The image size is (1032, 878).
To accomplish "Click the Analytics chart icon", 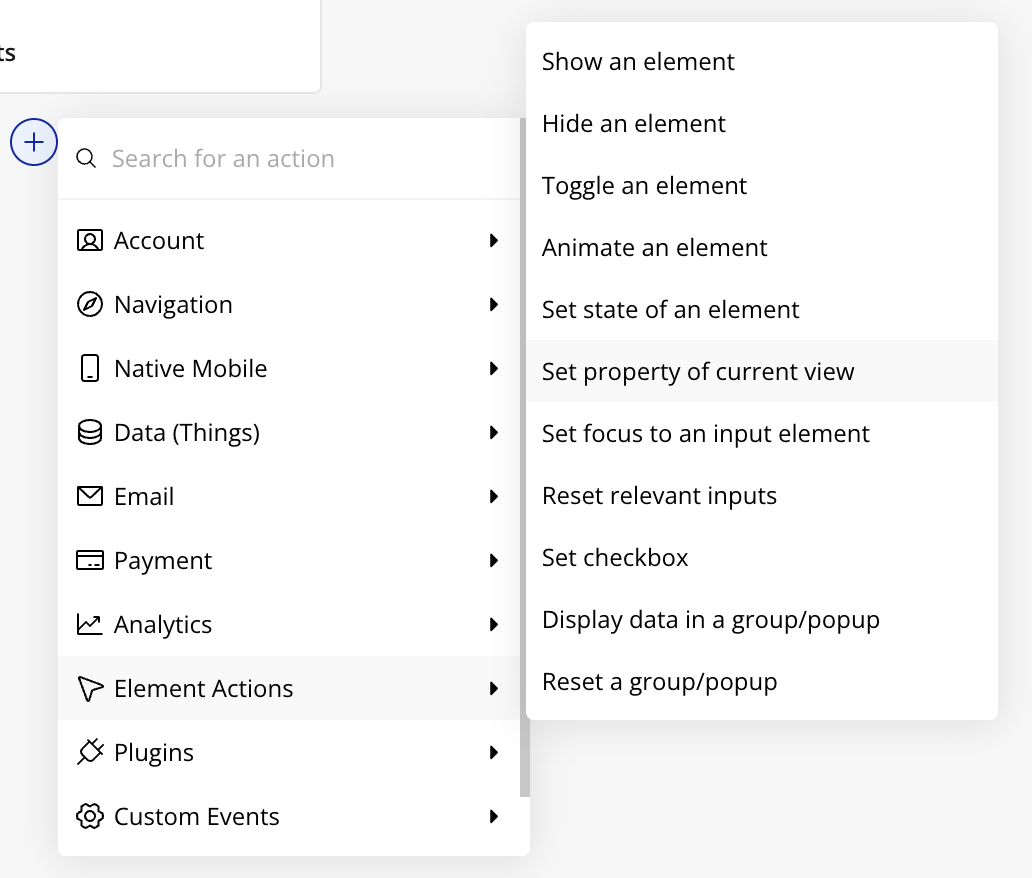I will (x=90, y=624).
